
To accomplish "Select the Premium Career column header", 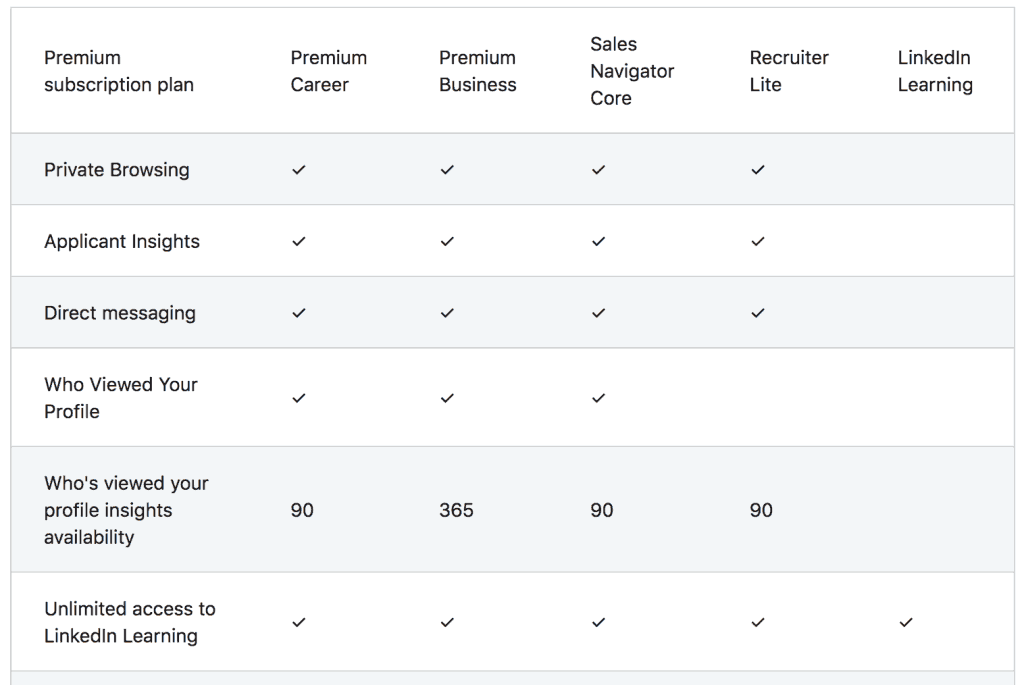I will [328, 71].
